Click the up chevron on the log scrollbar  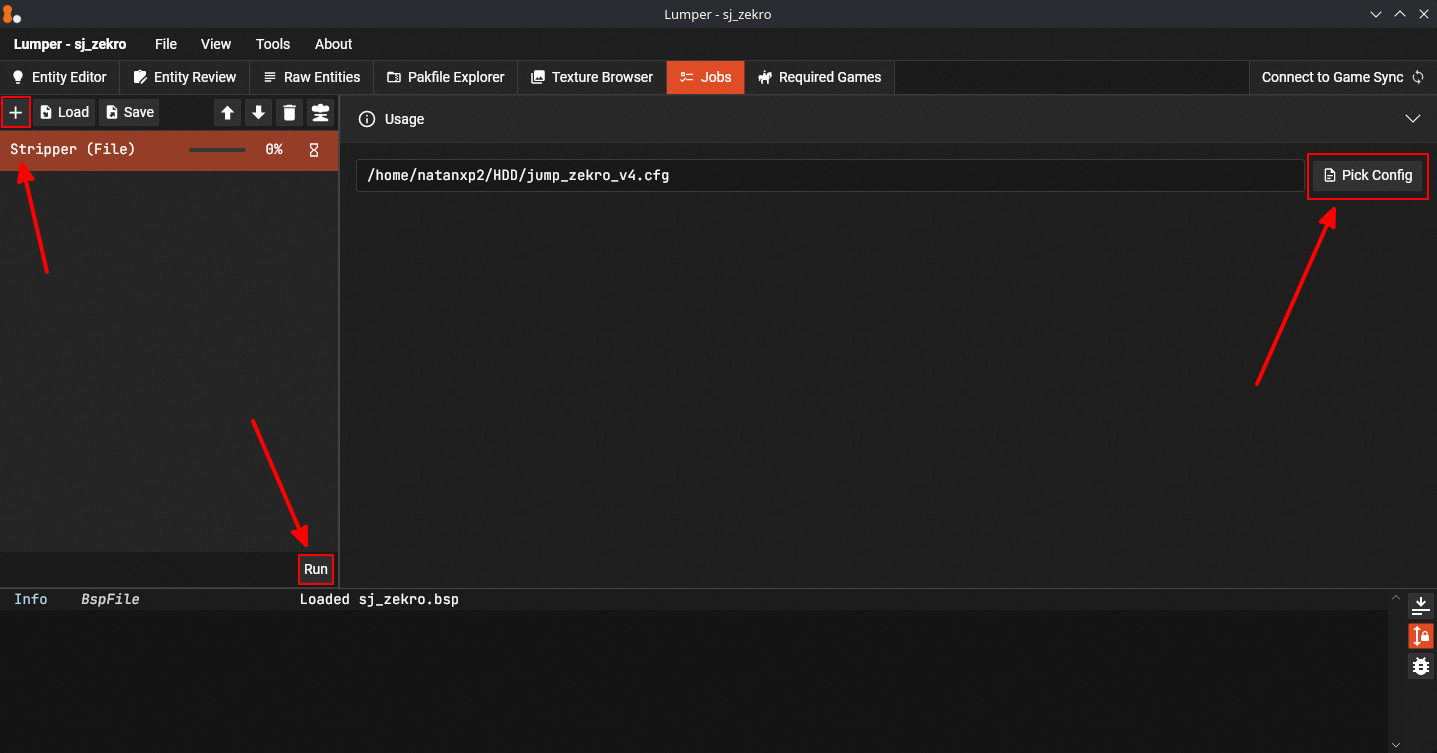(1396, 596)
